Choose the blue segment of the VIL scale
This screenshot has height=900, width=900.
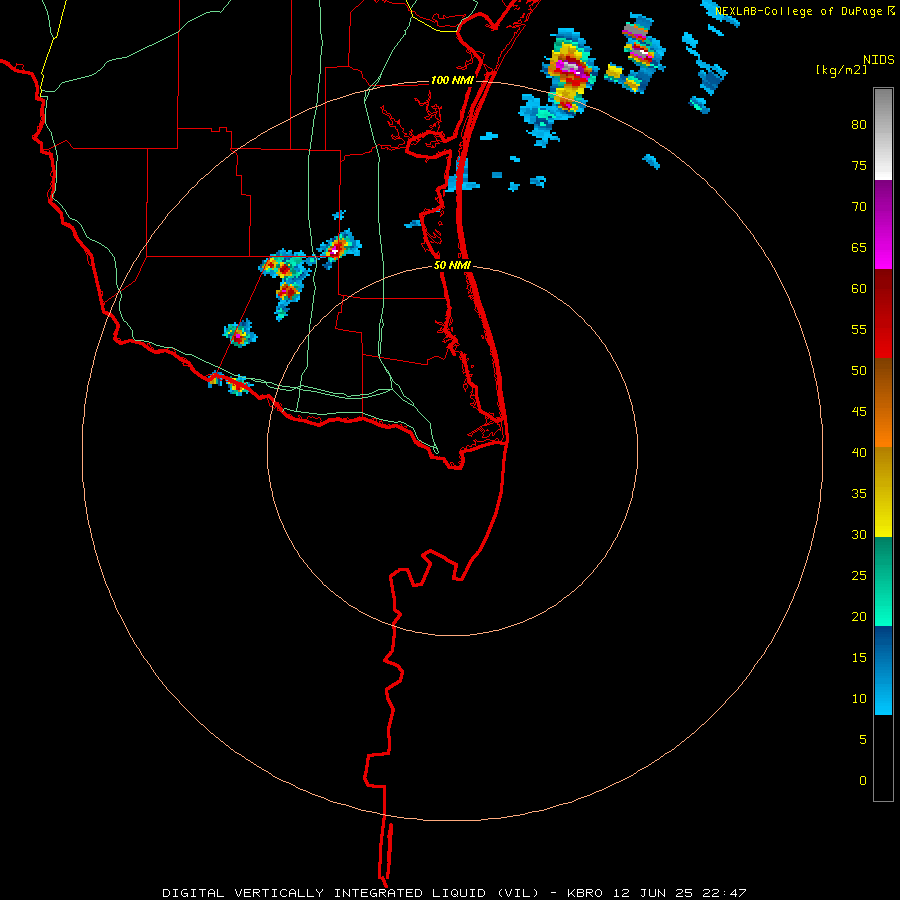click(x=883, y=670)
